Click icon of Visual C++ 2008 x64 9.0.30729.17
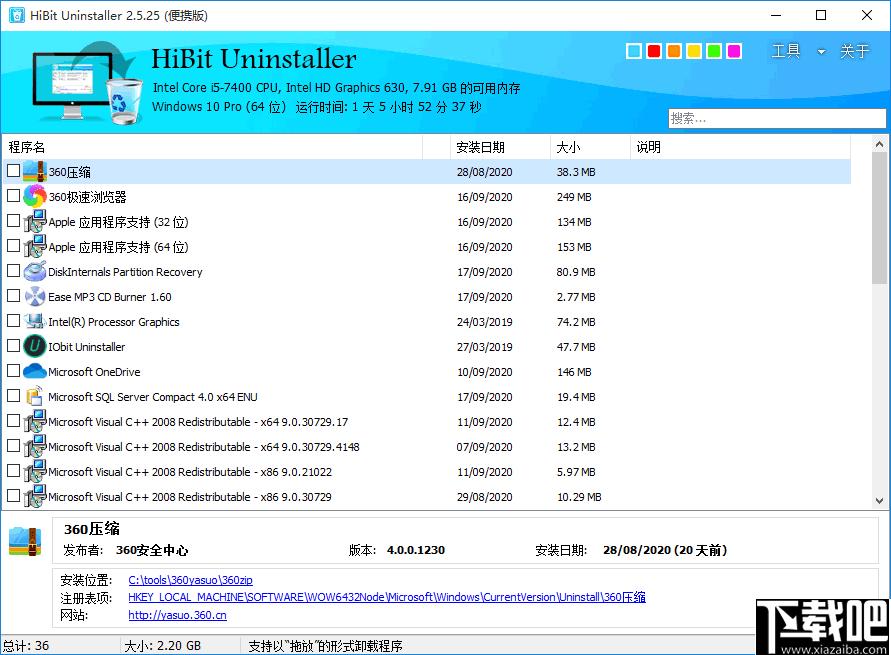Screen dimensions: 891x655 (35, 422)
